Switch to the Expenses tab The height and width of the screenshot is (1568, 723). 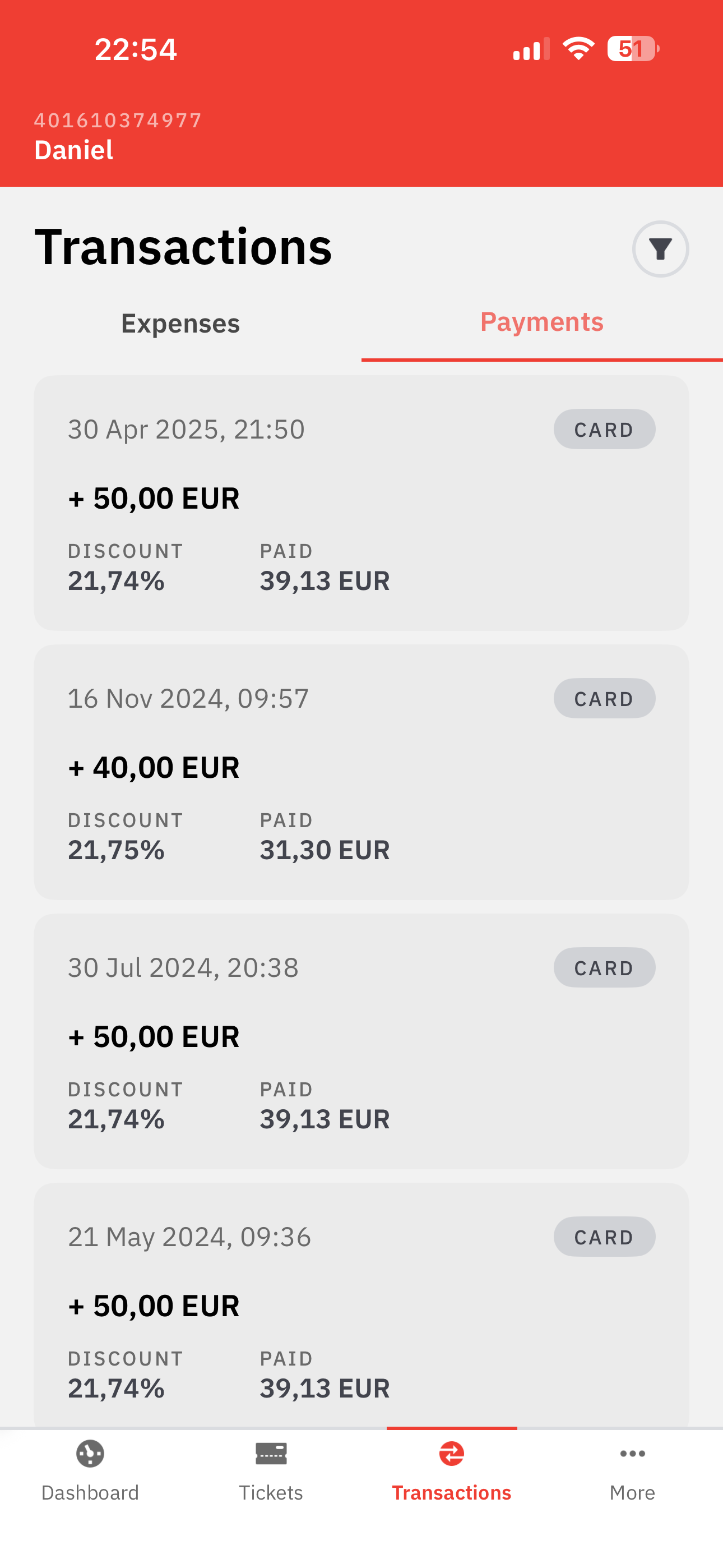click(180, 323)
